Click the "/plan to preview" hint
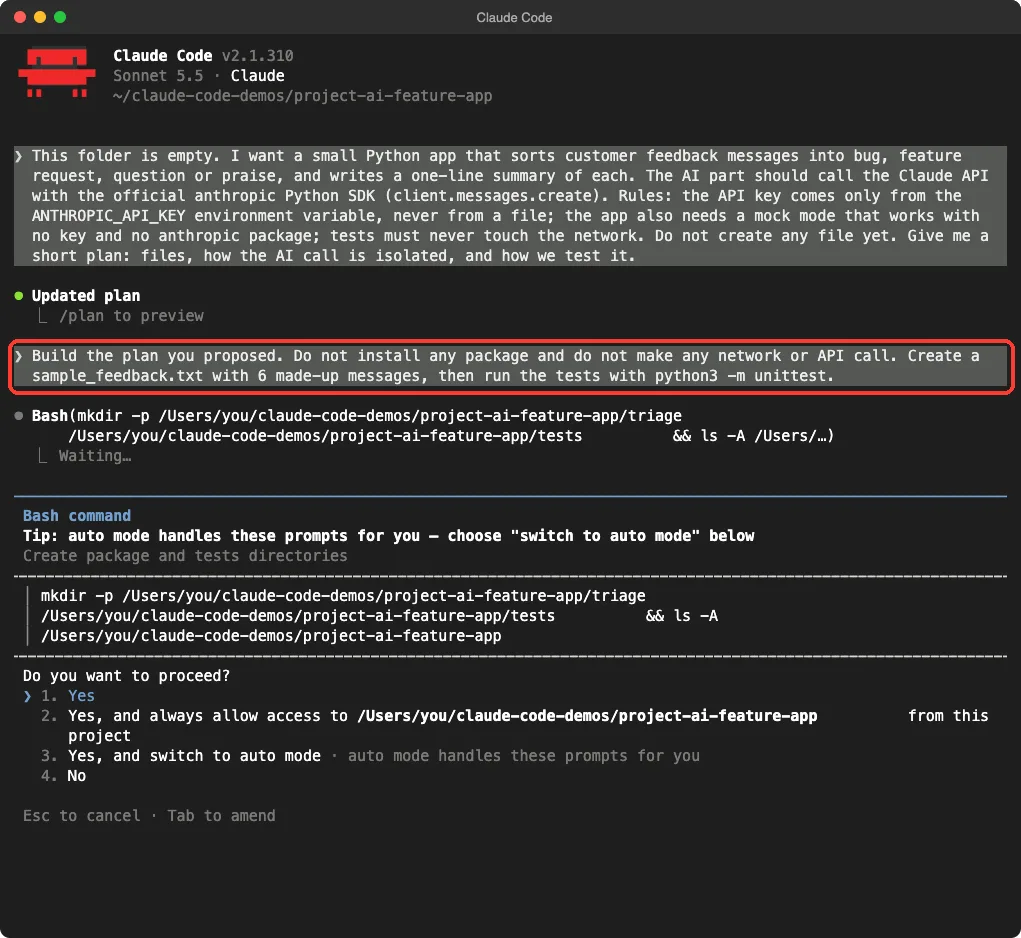This screenshot has height=938, width=1021. tap(131, 316)
